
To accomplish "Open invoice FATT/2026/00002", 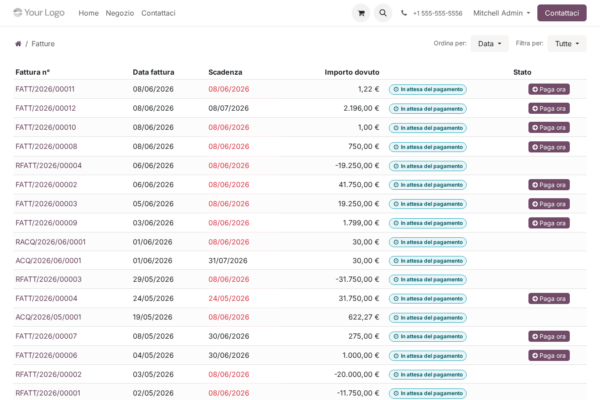I will pyautogui.click(x=46, y=185).
